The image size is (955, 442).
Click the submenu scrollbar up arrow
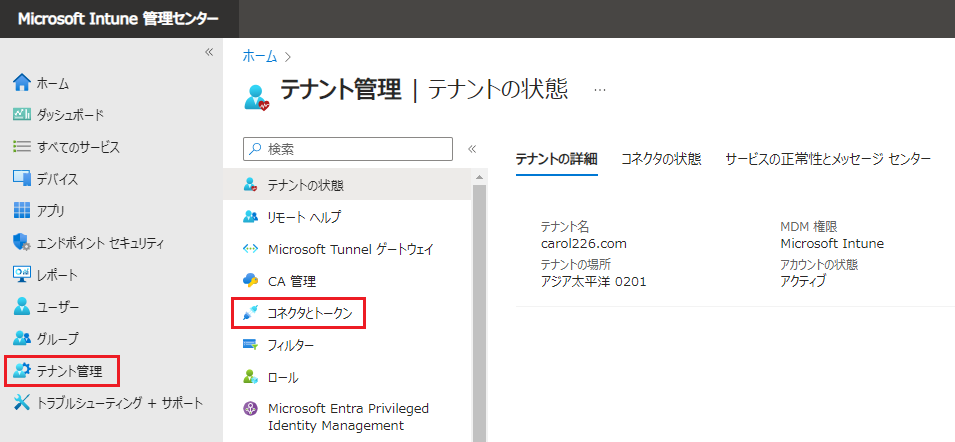tap(479, 177)
